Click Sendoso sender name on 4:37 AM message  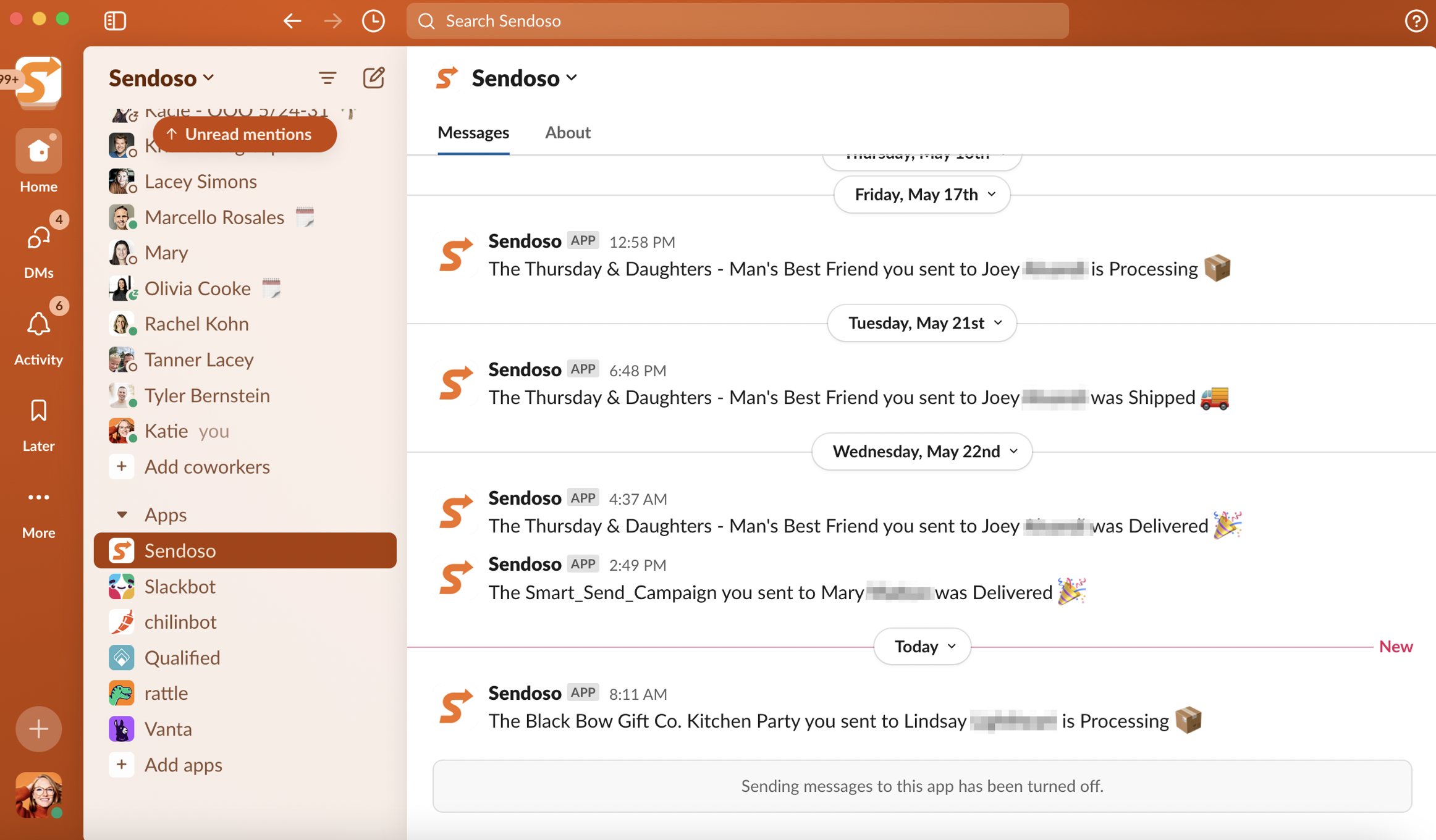(525, 498)
